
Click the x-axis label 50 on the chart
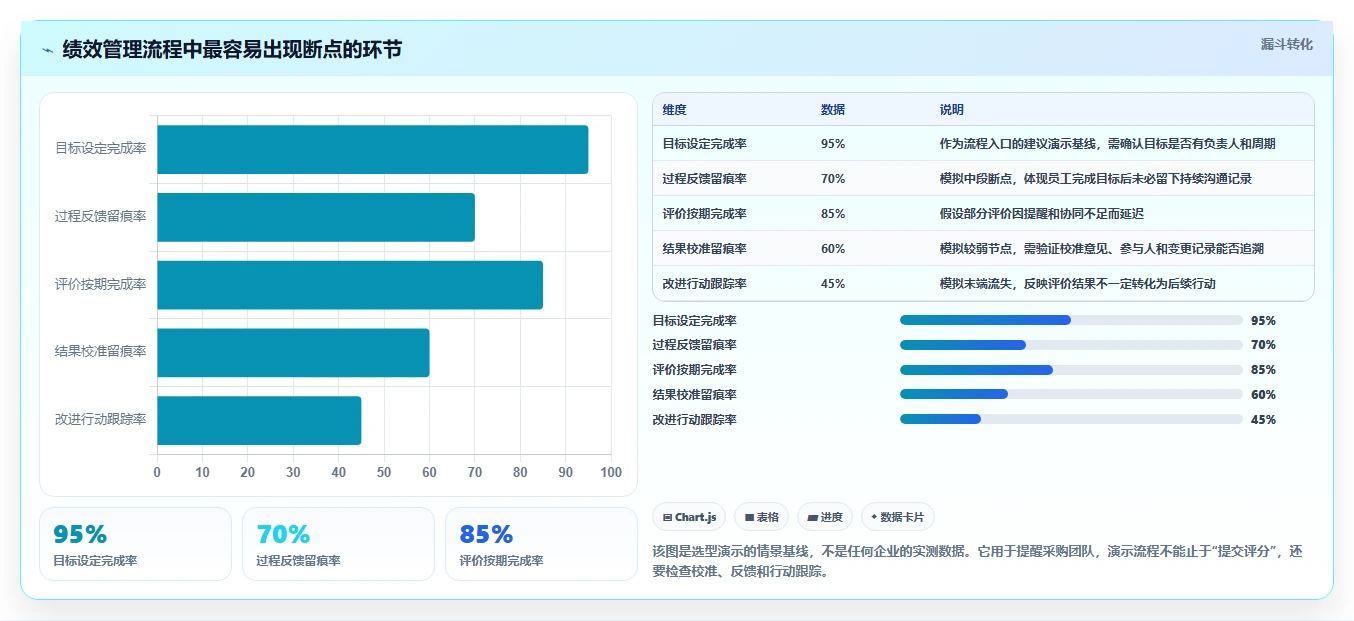pyautogui.click(x=384, y=472)
